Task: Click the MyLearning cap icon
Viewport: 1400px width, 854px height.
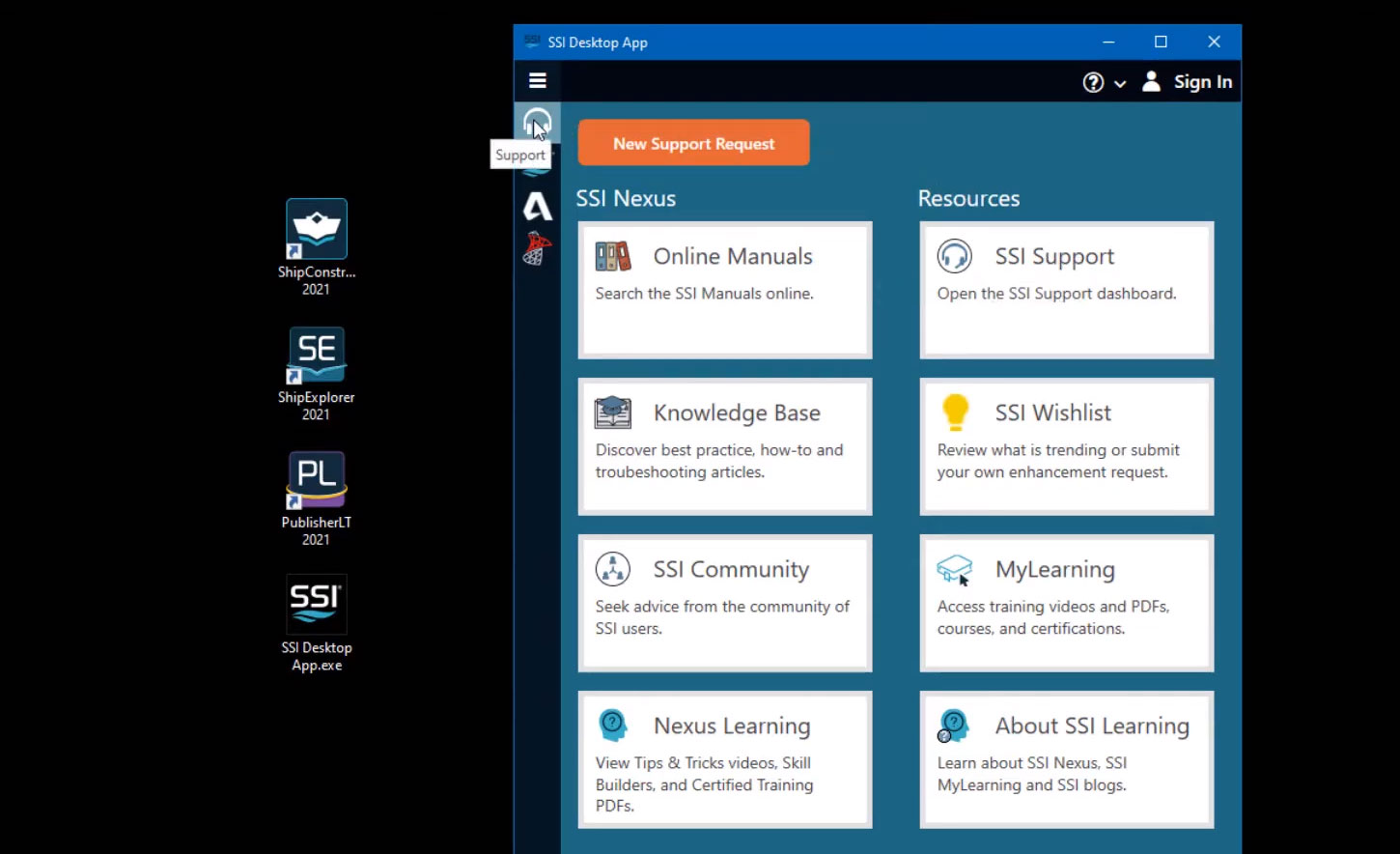Action: 954,568
